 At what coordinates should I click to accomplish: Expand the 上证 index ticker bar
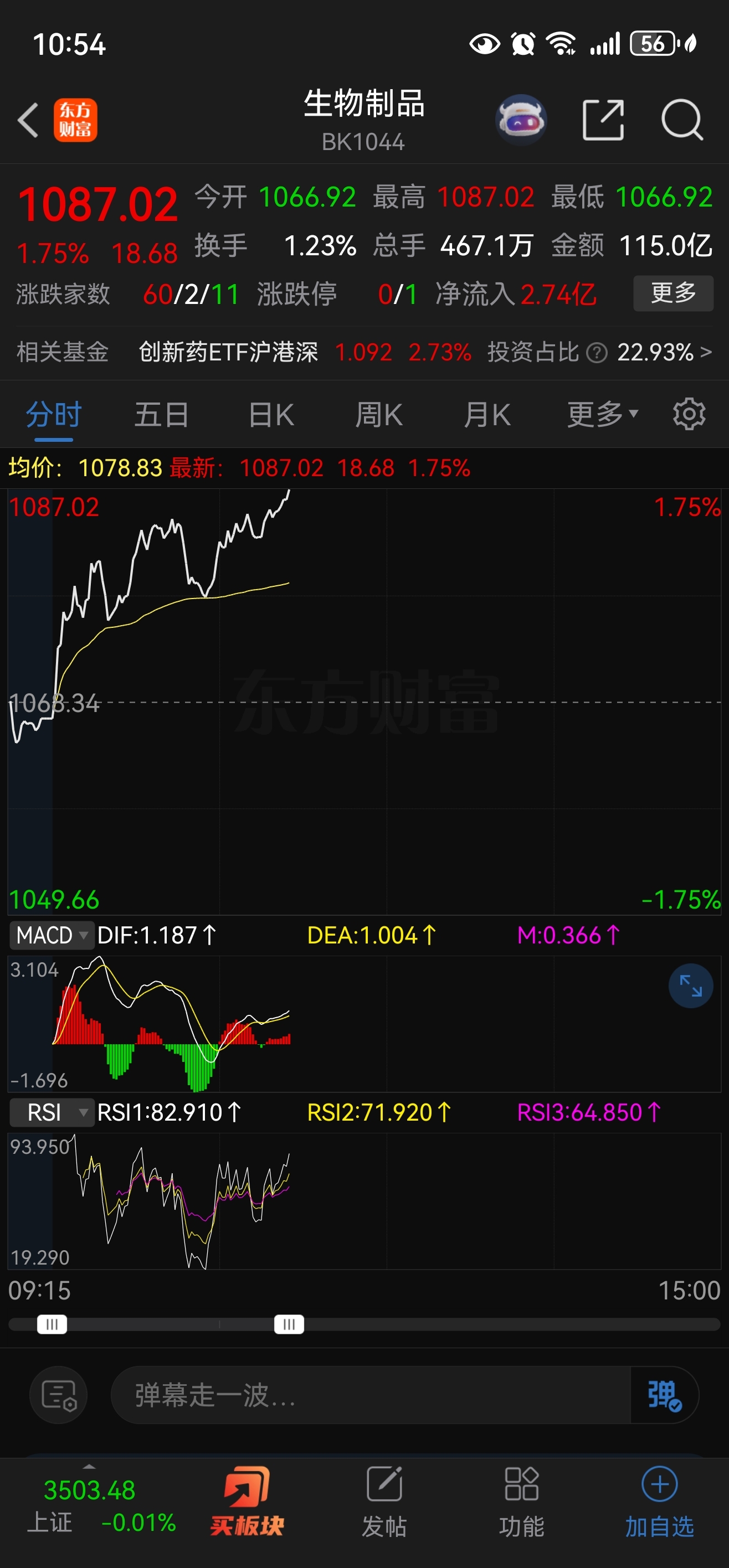pos(90,1467)
